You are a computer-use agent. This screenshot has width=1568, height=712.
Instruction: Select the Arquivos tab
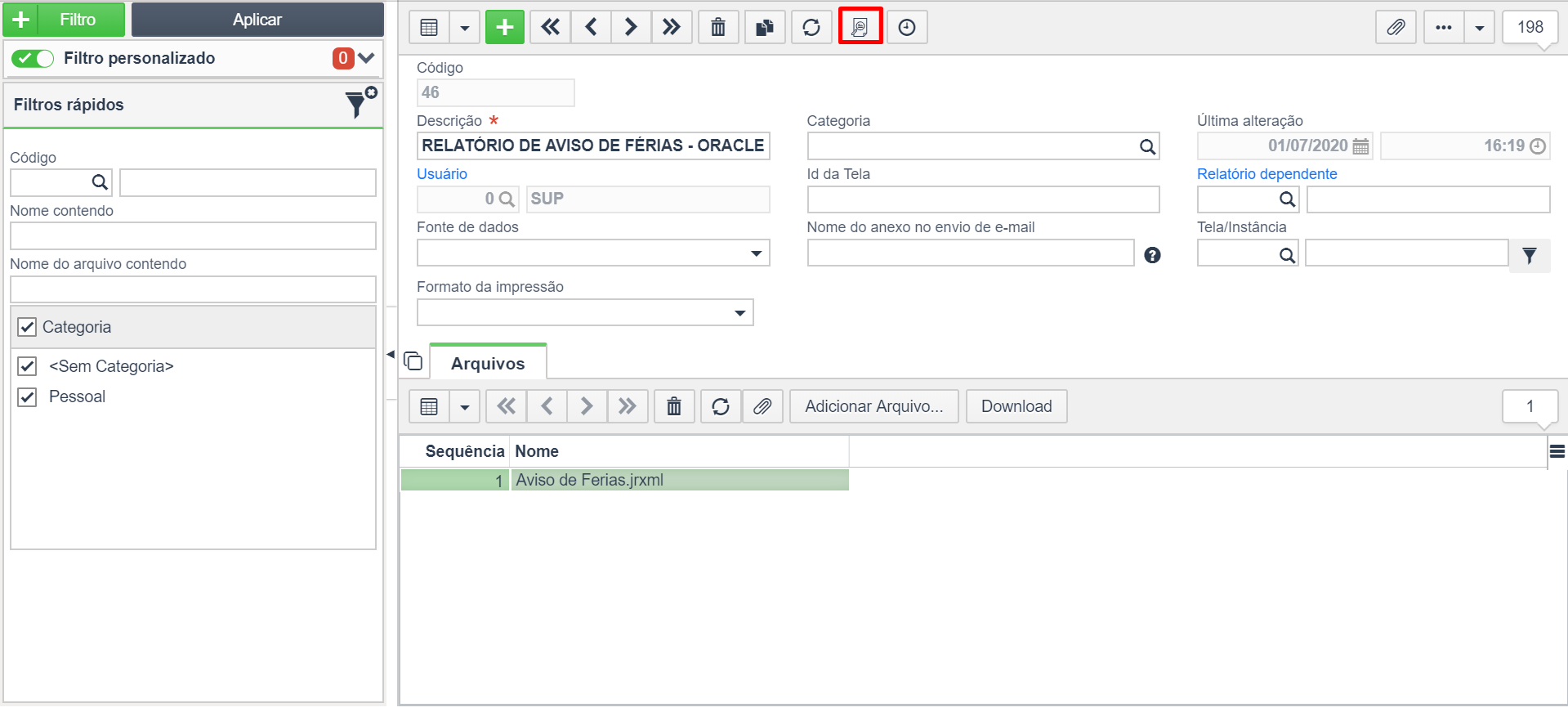coord(488,363)
